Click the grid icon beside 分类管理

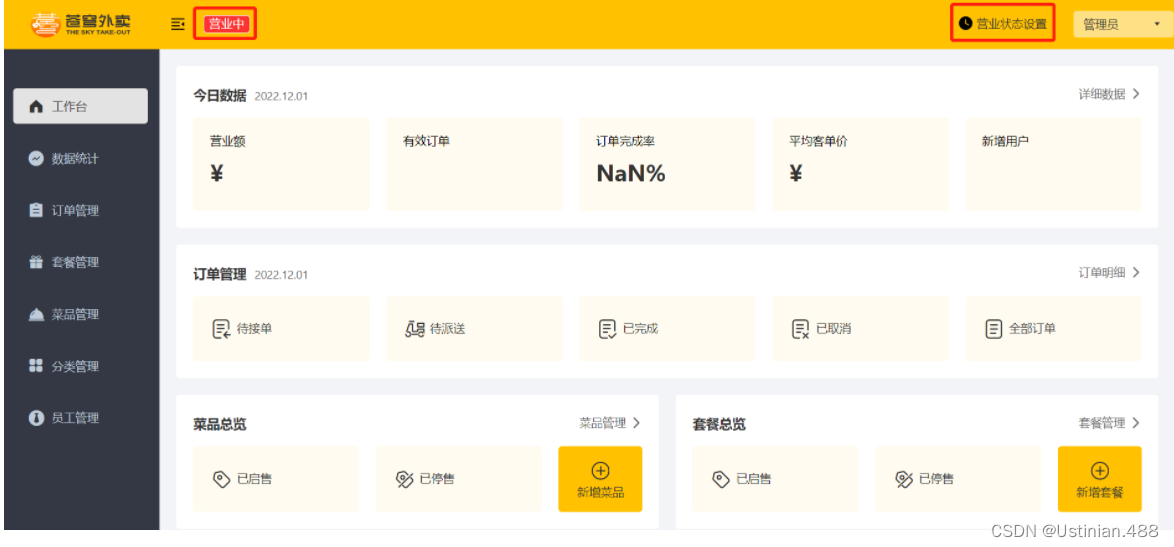click(x=36, y=366)
